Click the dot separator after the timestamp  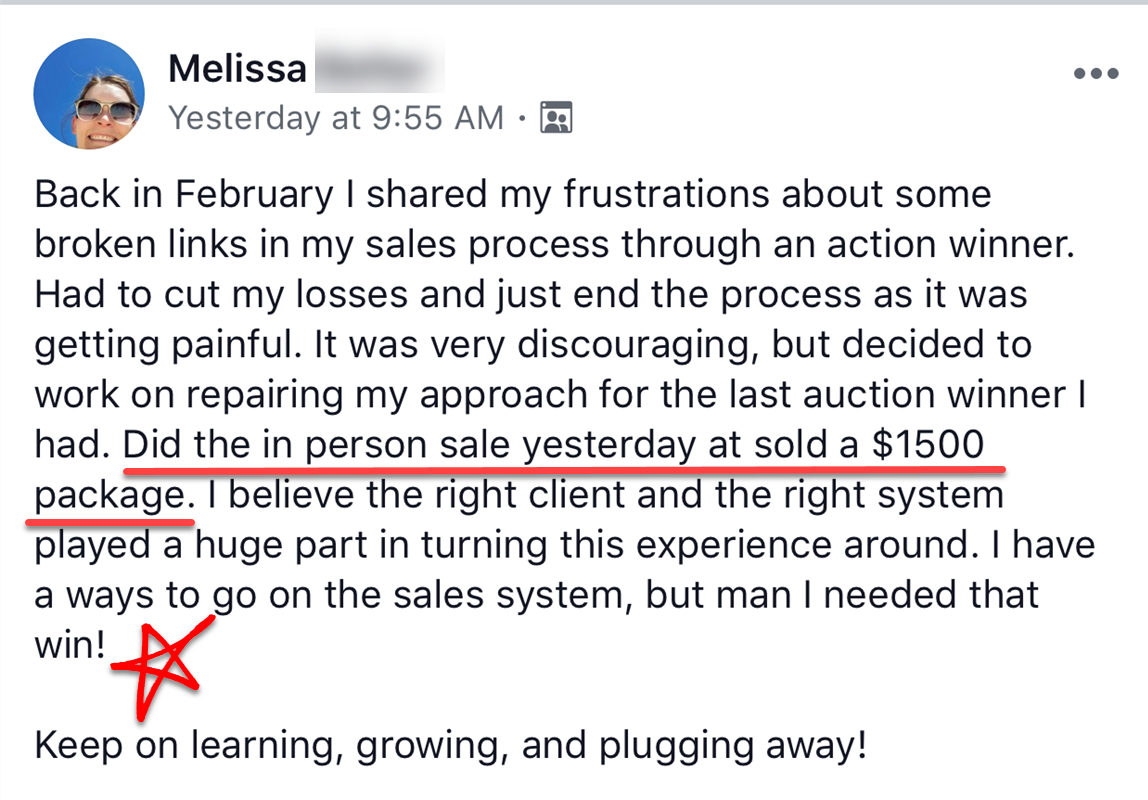pyautogui.click(x=522, y=119)
